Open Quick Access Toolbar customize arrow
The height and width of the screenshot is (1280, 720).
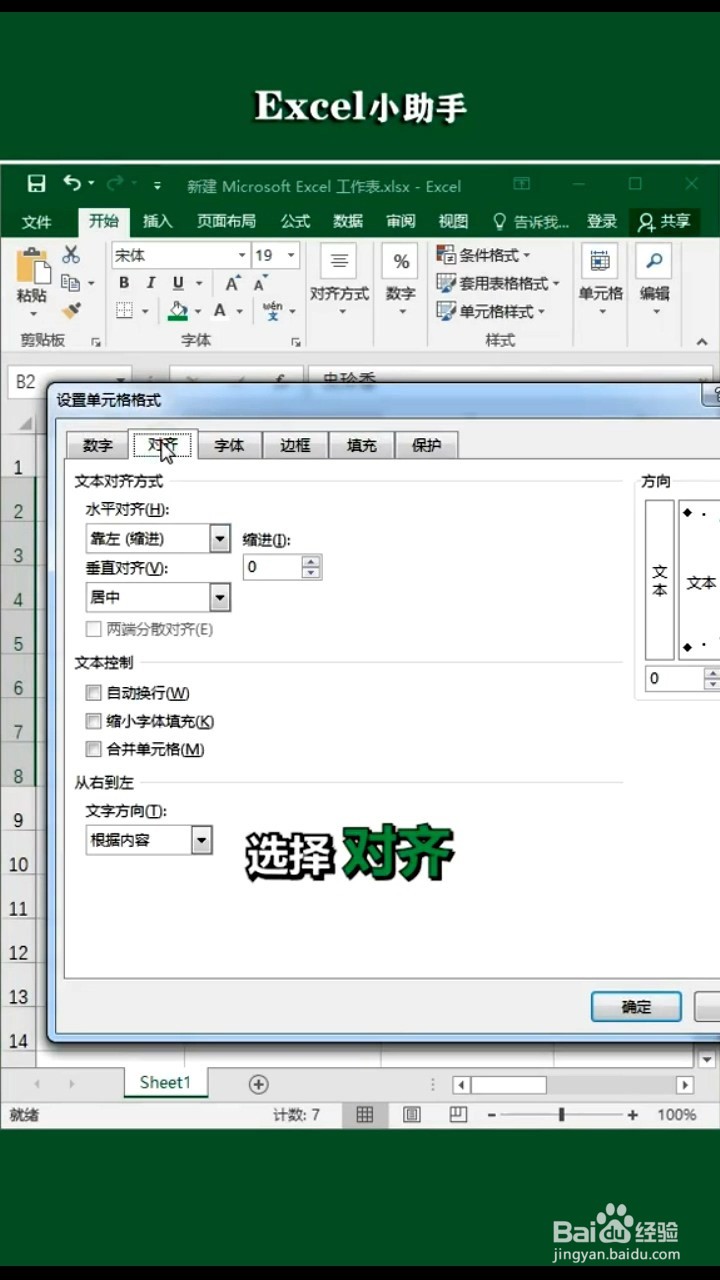pos(157,184)
